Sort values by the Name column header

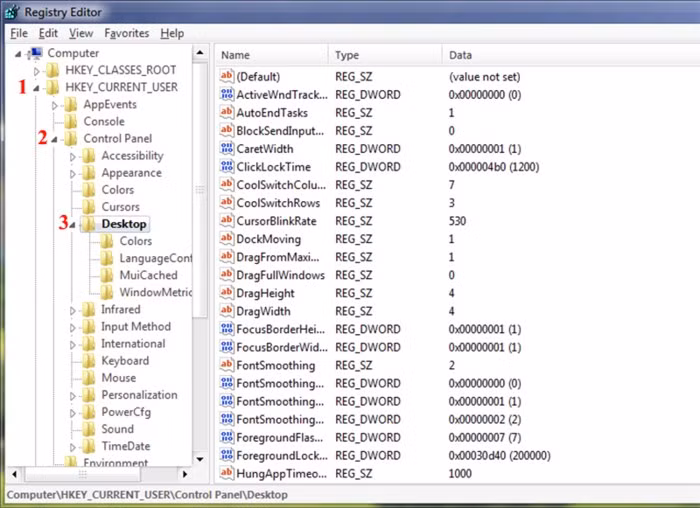pyautogui.click(x=236, y=55)
